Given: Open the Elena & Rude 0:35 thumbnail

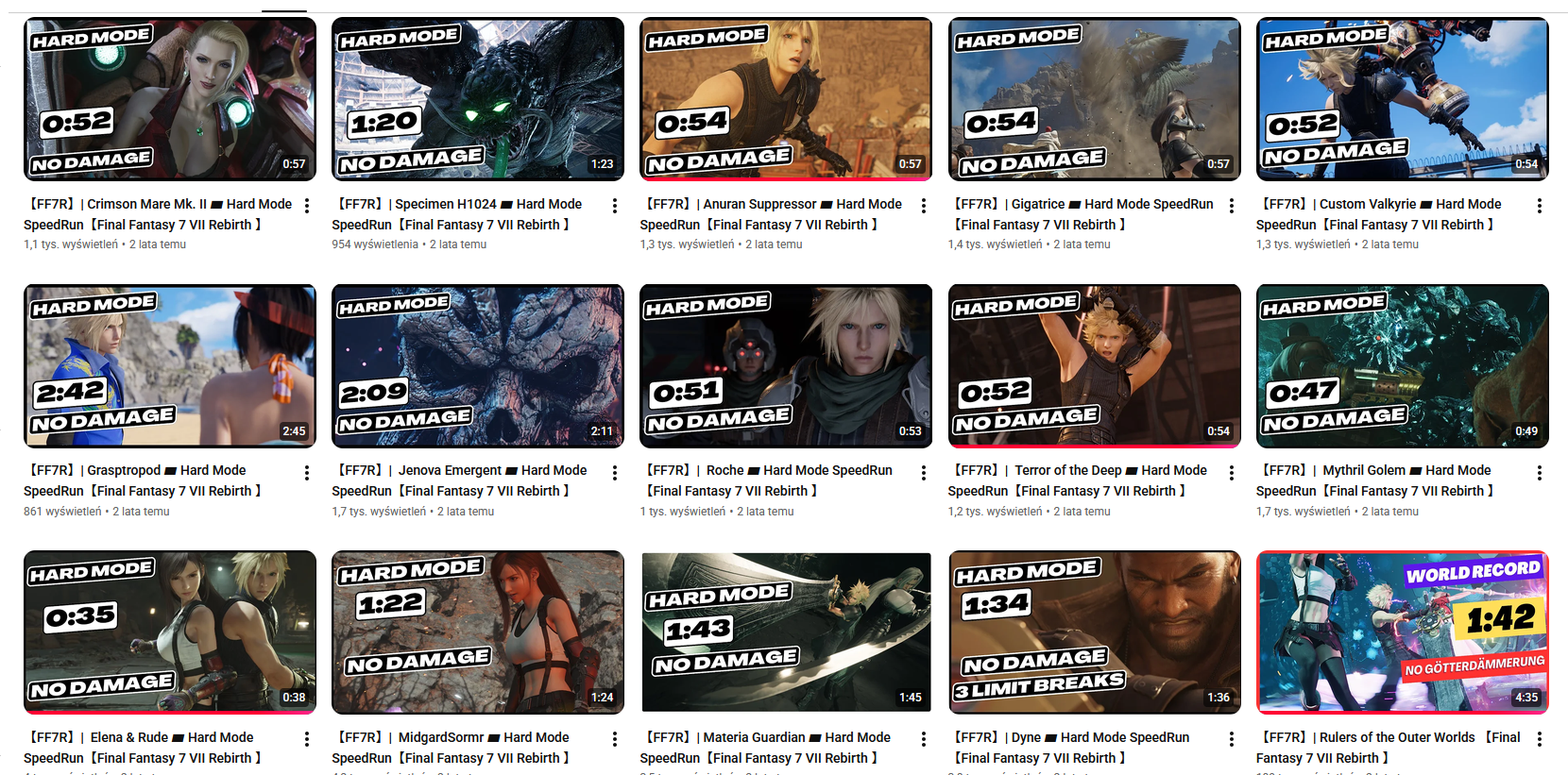Looking at the screenshot, I should [170, 632].
